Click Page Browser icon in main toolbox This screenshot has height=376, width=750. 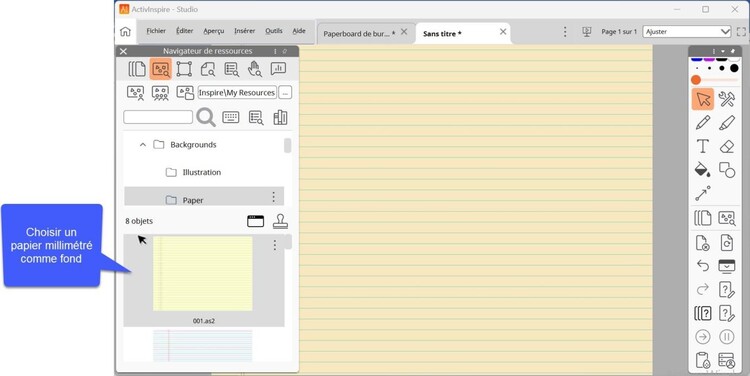tap(702, 218)
